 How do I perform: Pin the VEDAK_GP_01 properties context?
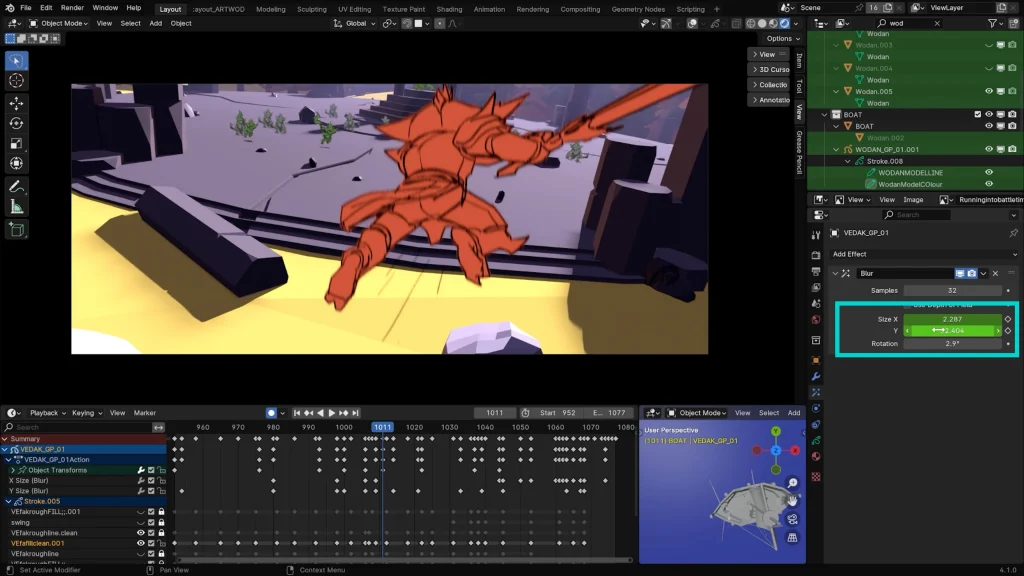pyautogui.click(x=1013, y=232)
